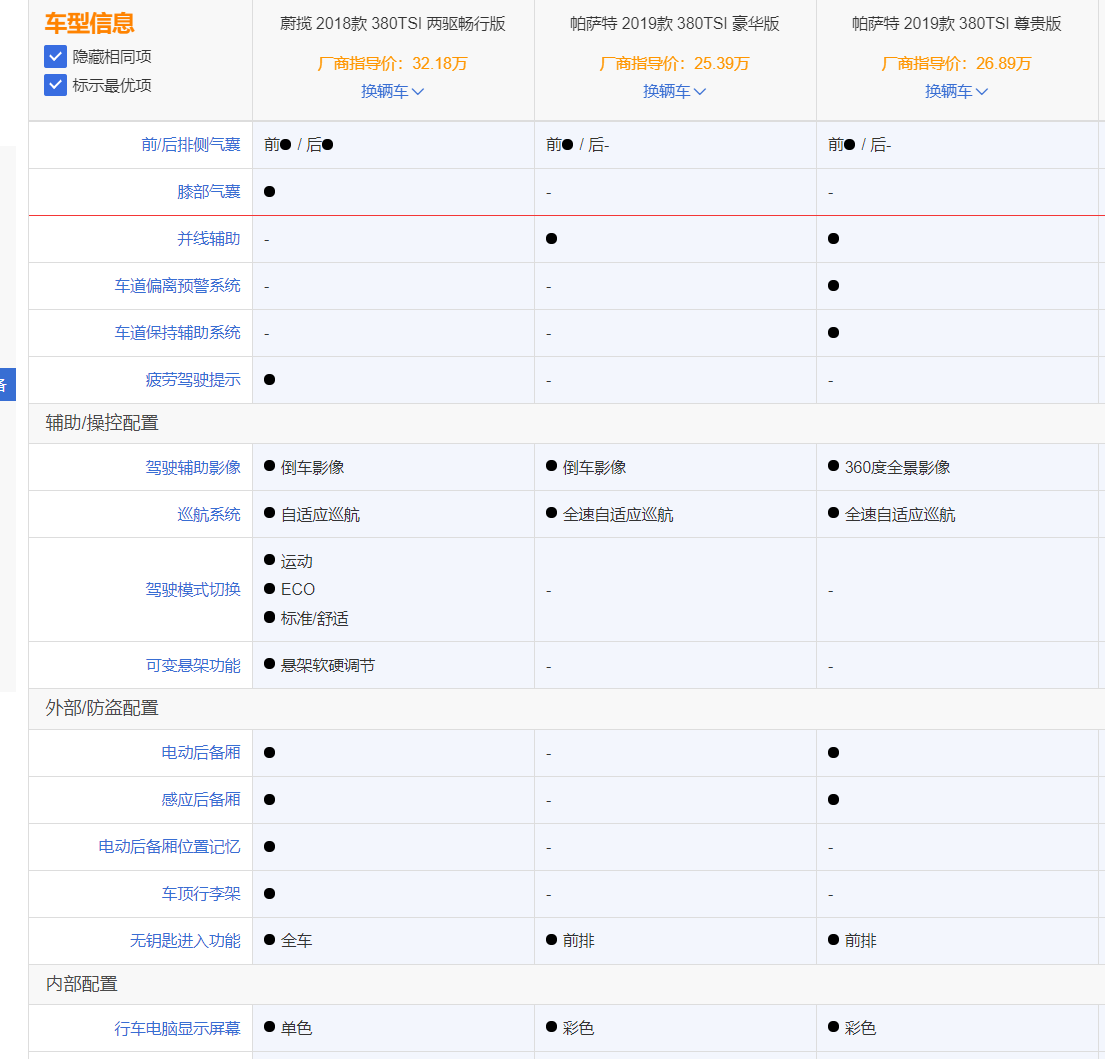1105x1059 pixels.
Task: Click the 厂商指导价 25.39万 price
Action: 674,63
